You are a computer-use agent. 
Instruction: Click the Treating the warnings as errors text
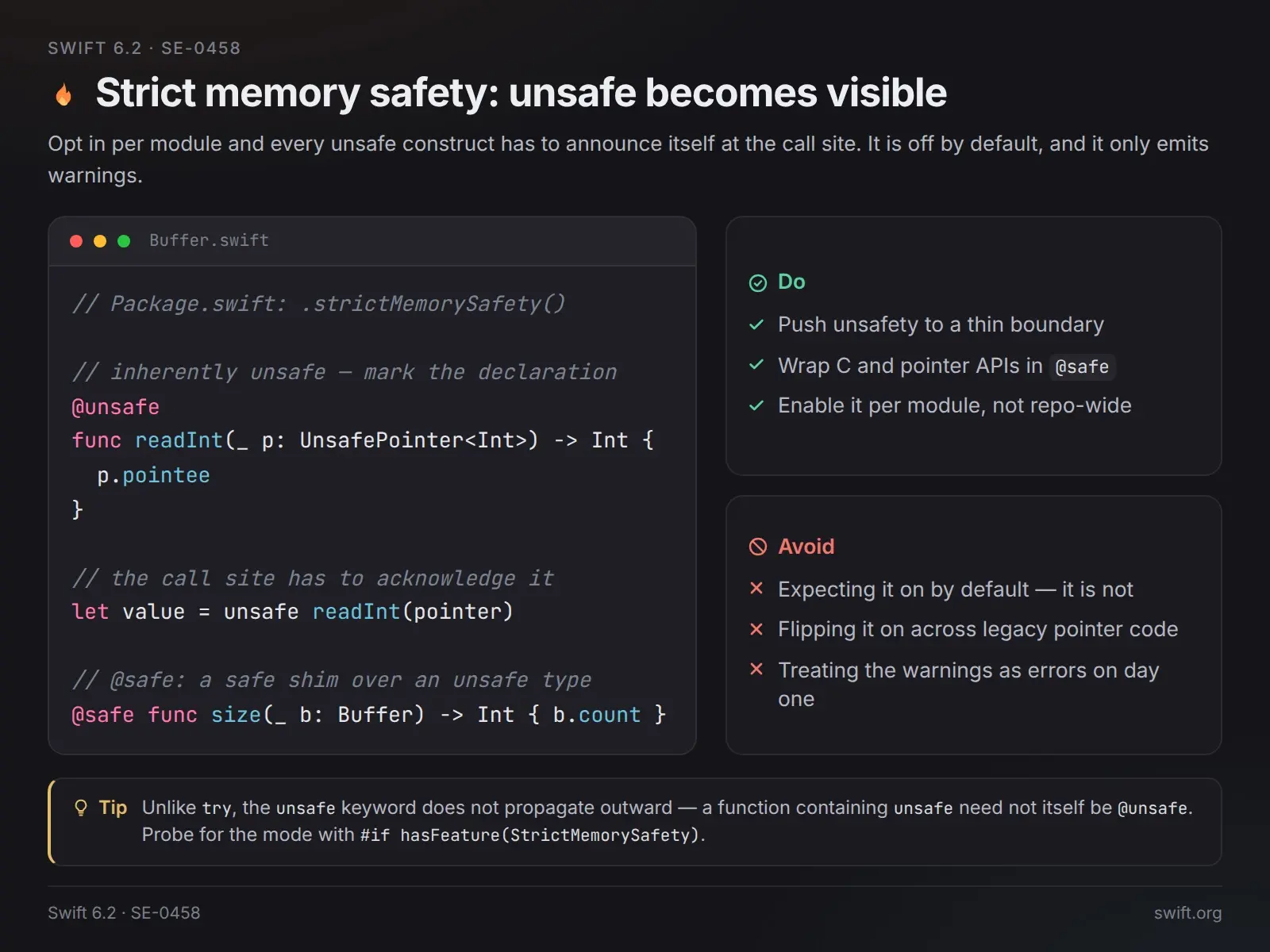point(968,685)
